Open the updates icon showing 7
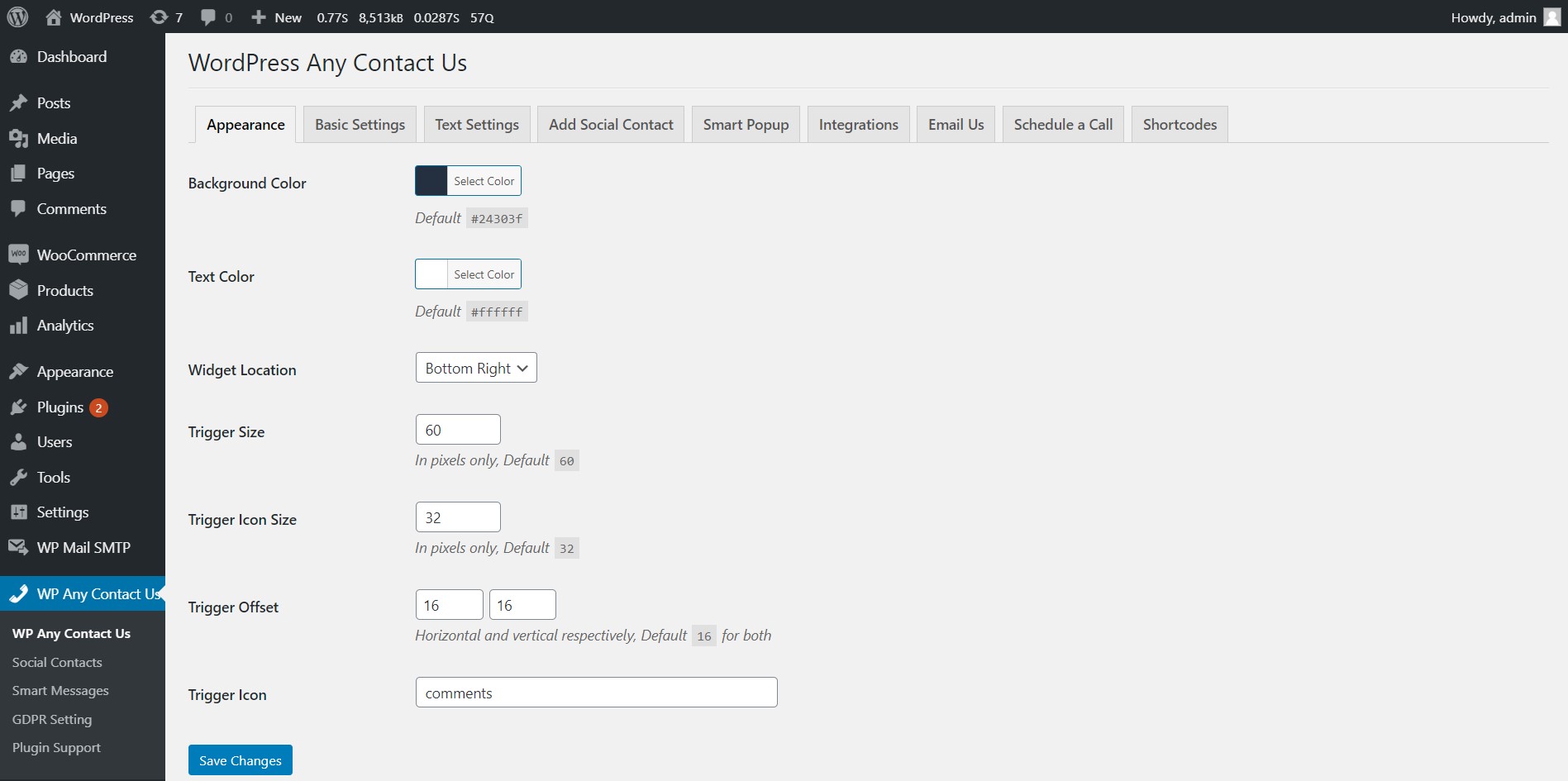Image resolution: width=1568 pixels, height=781 pixels. tap(159, 17)
